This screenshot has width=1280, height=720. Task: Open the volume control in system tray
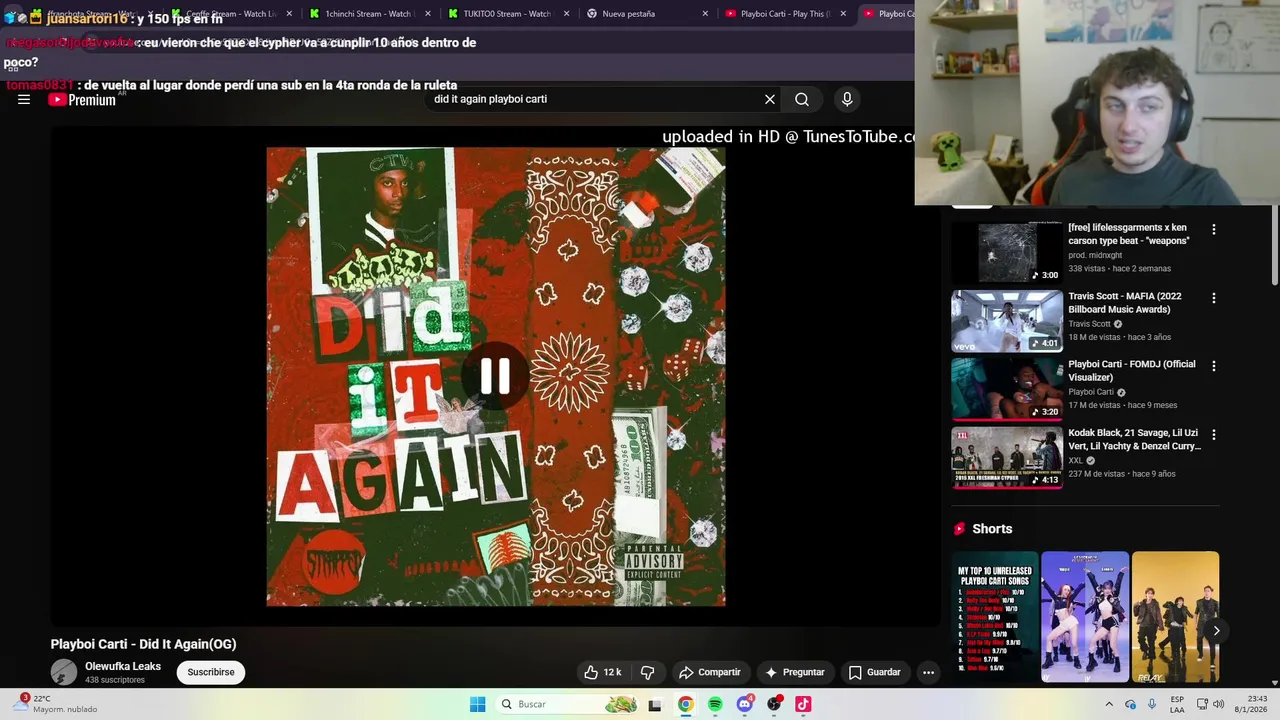pos(1218,704)
